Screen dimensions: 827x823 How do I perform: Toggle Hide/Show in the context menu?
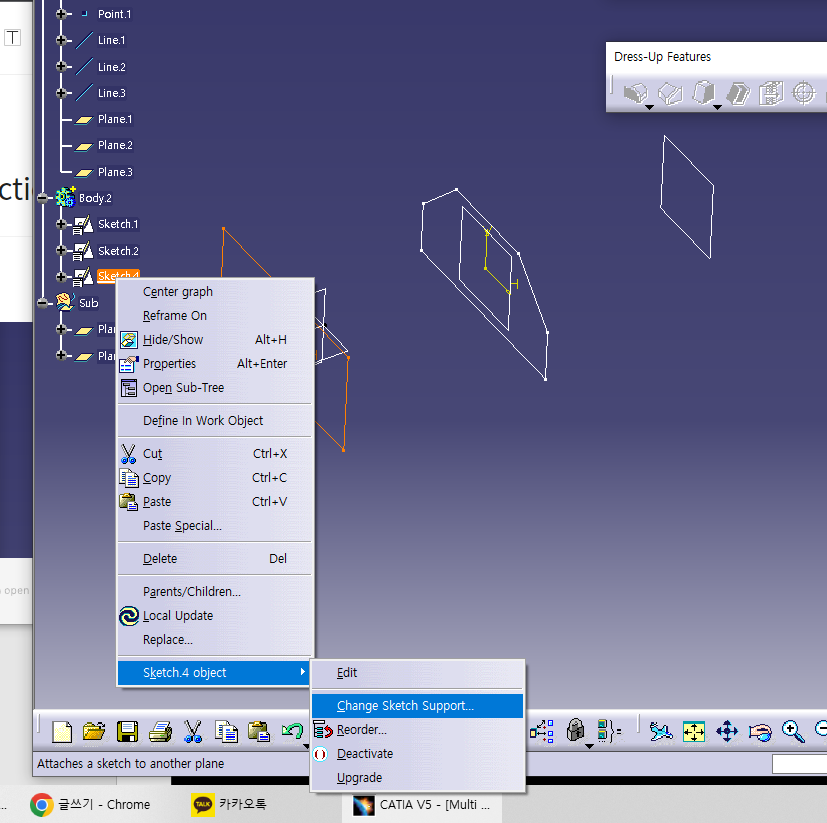[214, 340]
